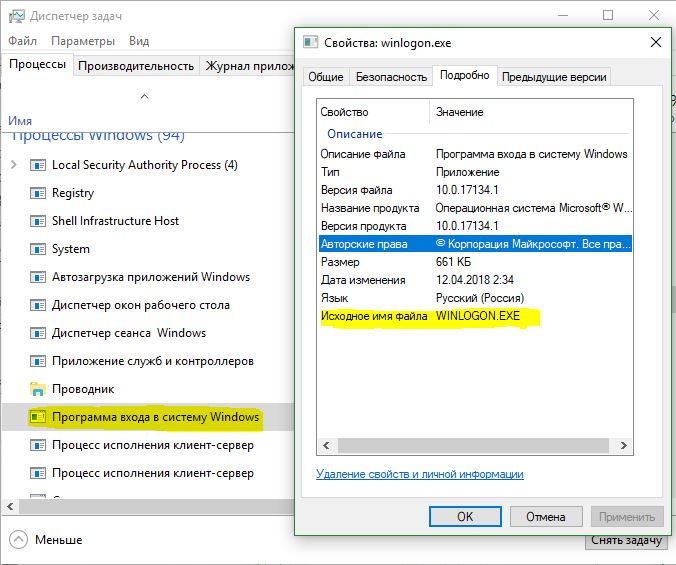
Task: Select the Размер 661 КБ row
Action: [475, 262]
